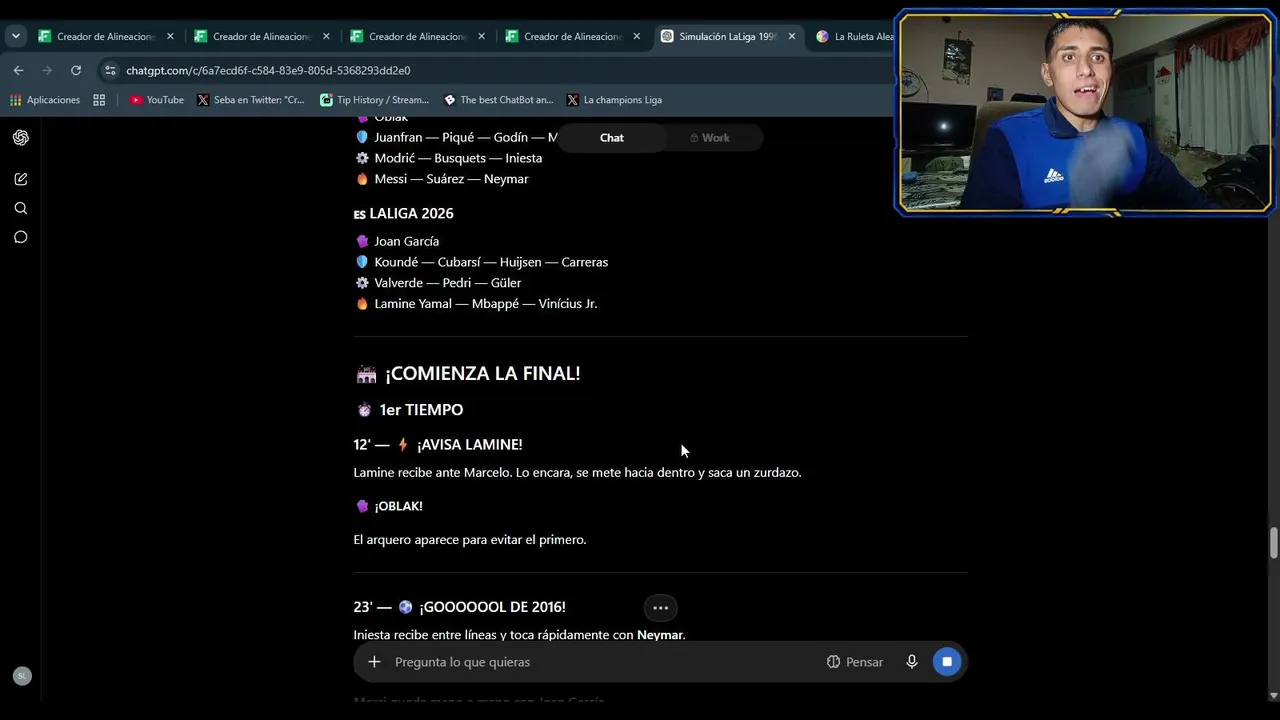The height and width of the screenshot is (720, 1280).
Task: Click the name Joan García
Action: coord(406,241)
